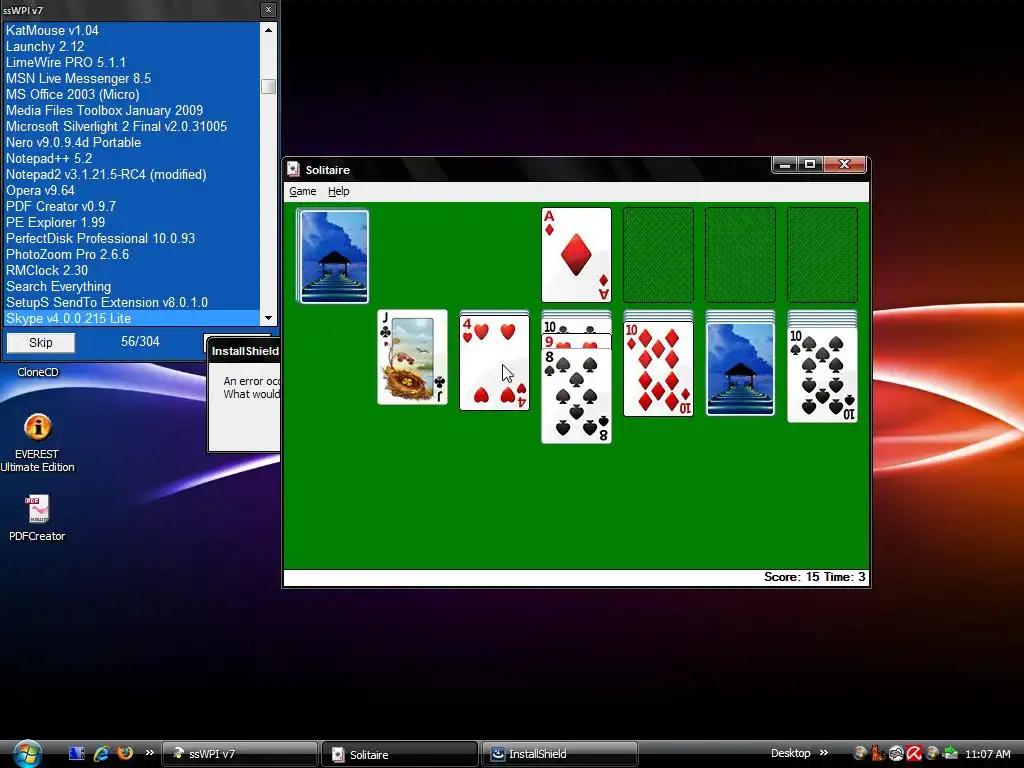Click the Solitaire title bar card icon
The image size is (1024, 768).
[x=294, y=170]
